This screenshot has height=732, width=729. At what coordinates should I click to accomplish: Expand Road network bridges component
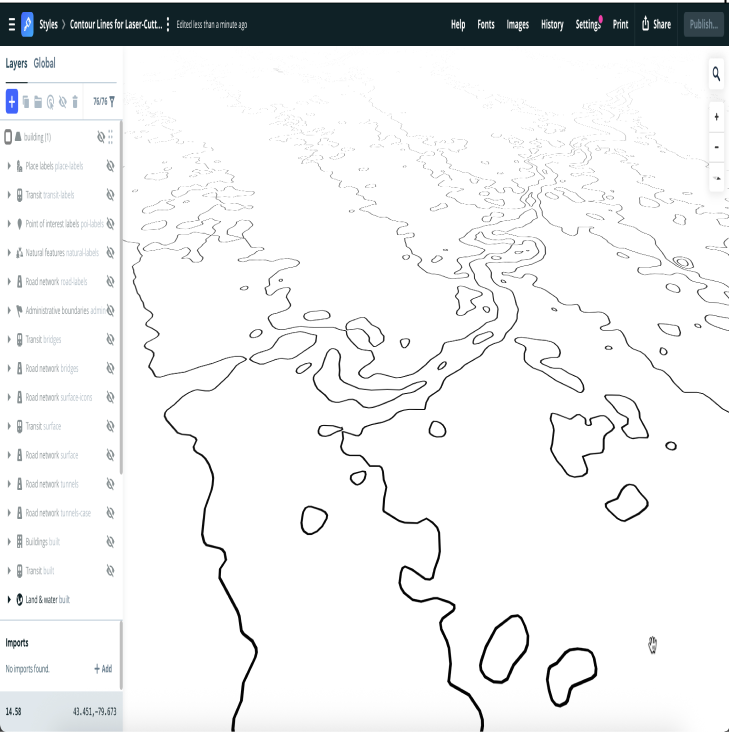click(9, 368)
